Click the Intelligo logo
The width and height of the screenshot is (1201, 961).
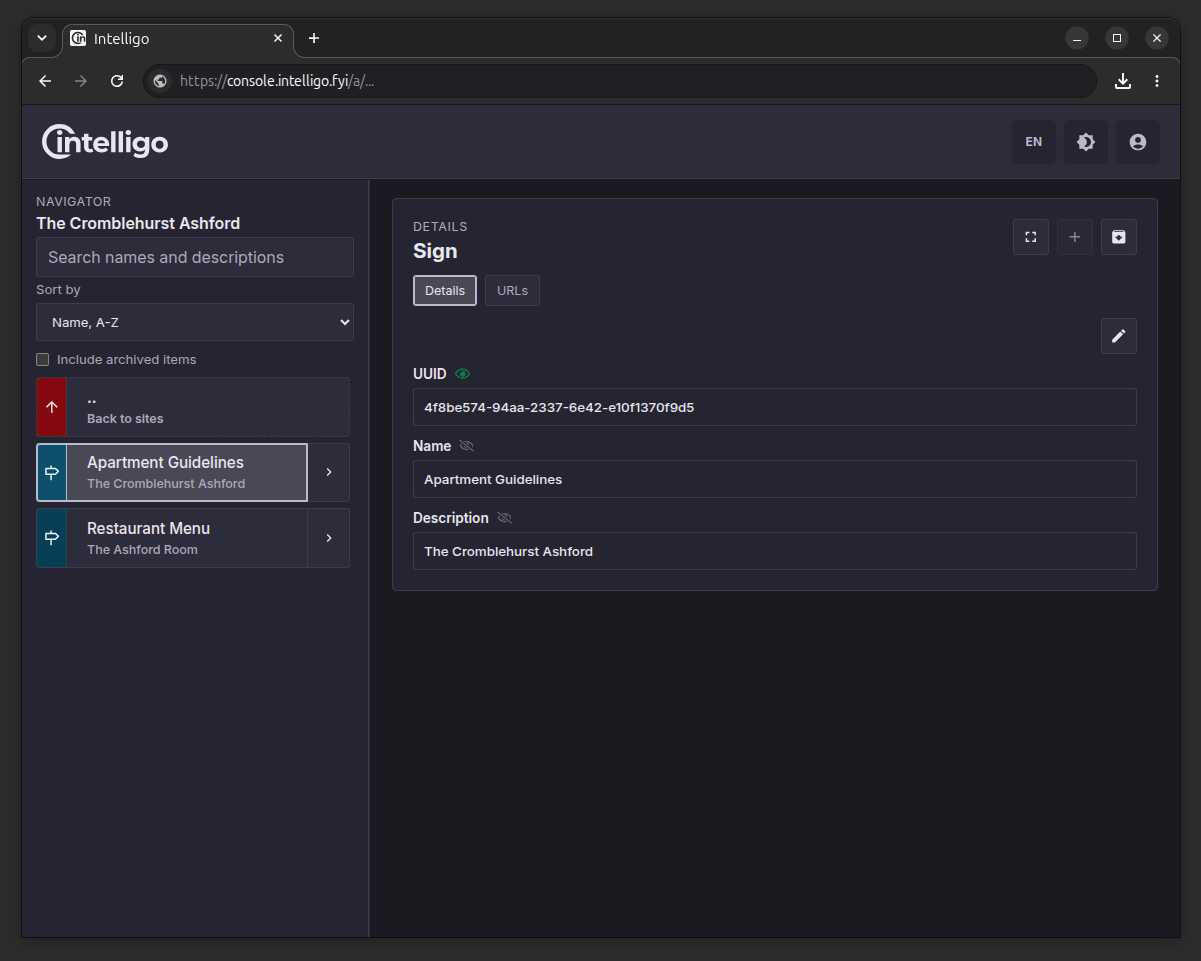[x=105, y=142]
